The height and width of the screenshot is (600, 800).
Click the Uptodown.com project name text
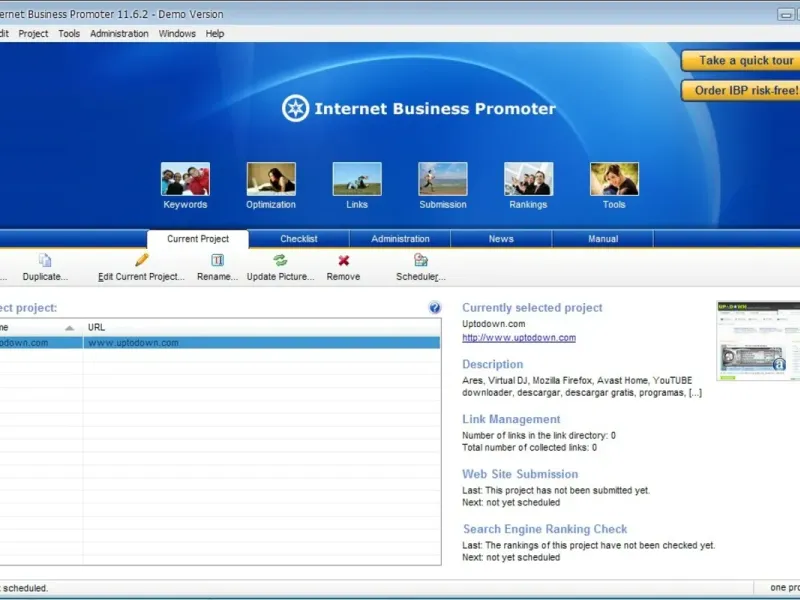tap(493, 324)
